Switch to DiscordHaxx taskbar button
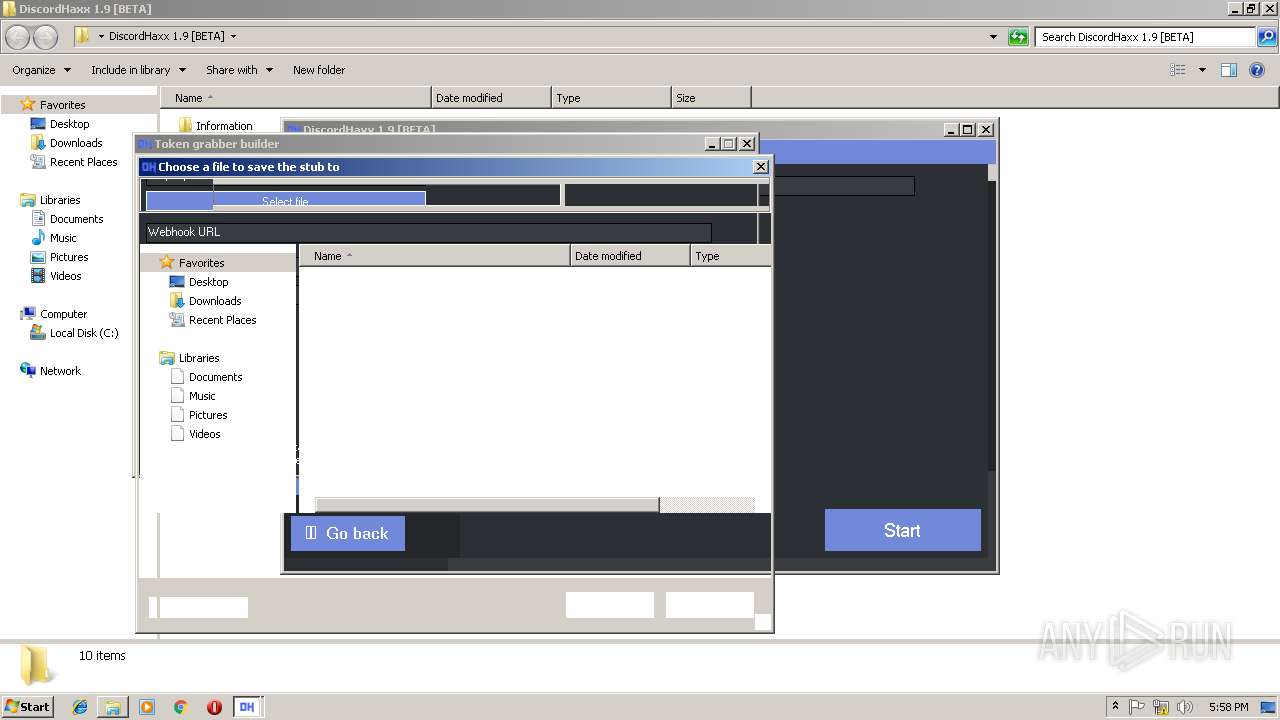Image resolution: width=1280 pixels, height=720 pixels. (x=247, y=707)
